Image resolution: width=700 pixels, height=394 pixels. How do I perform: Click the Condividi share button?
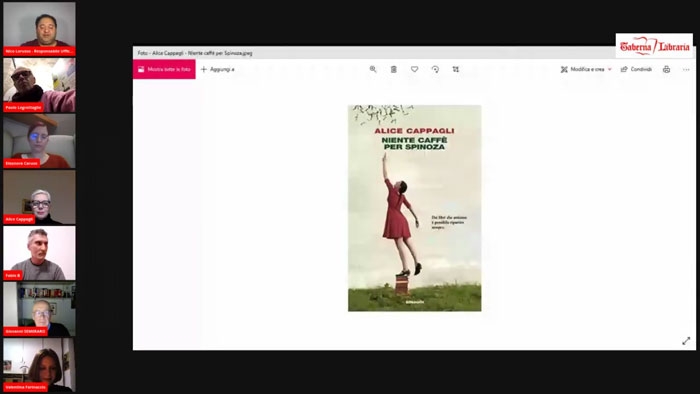(637, 69)
